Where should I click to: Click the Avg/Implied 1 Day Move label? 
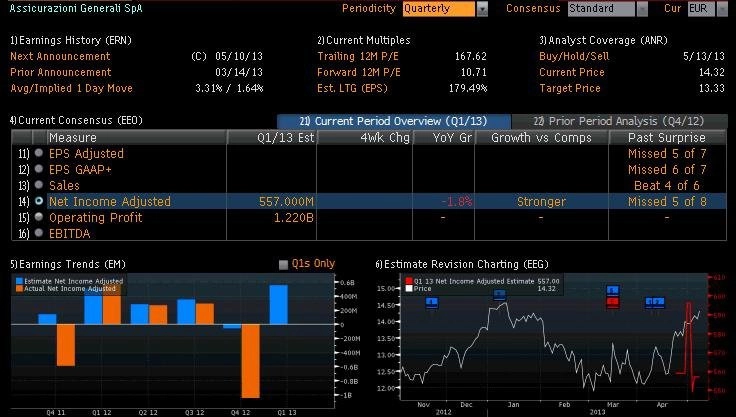click(x=71, y=88)
